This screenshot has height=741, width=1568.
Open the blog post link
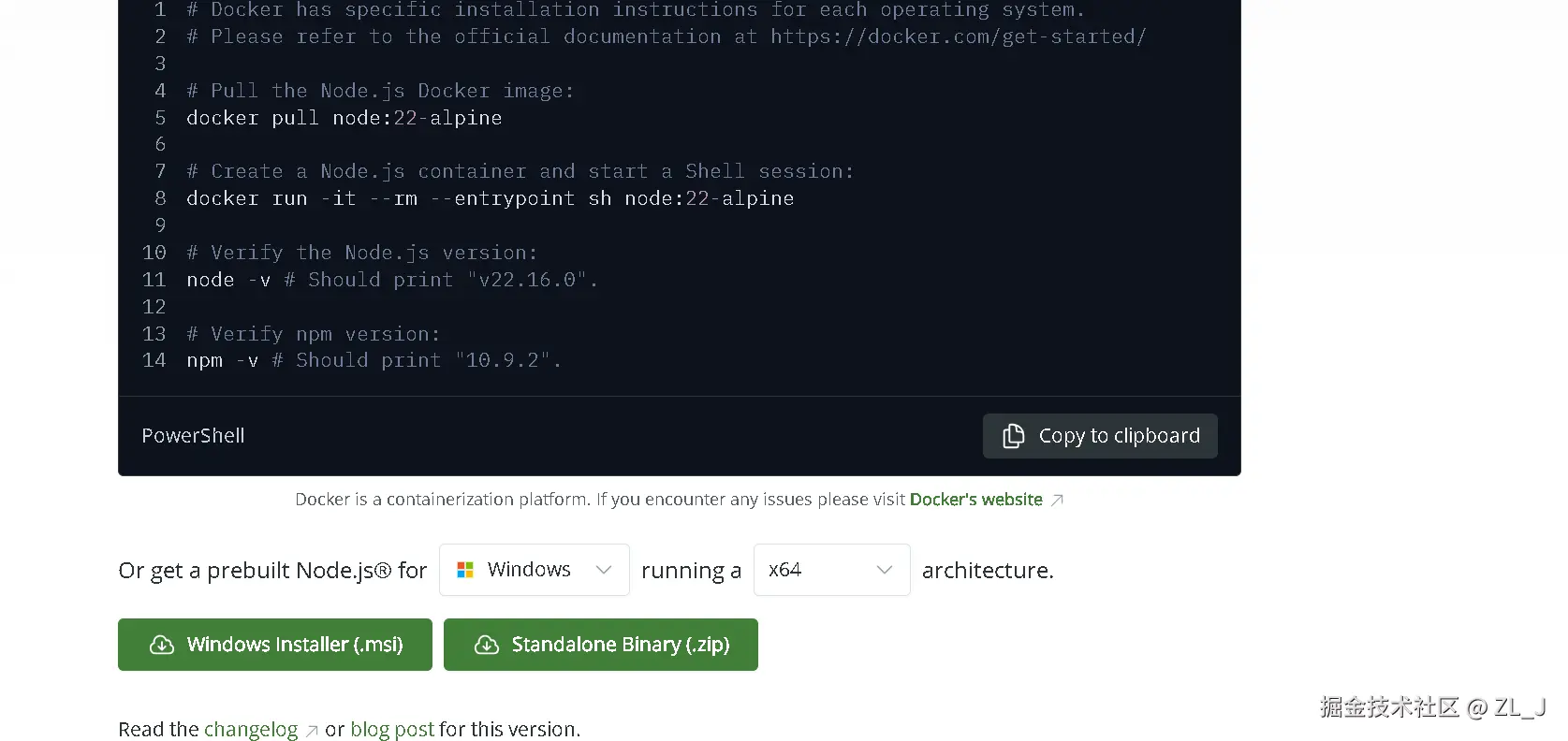point(392,729)
